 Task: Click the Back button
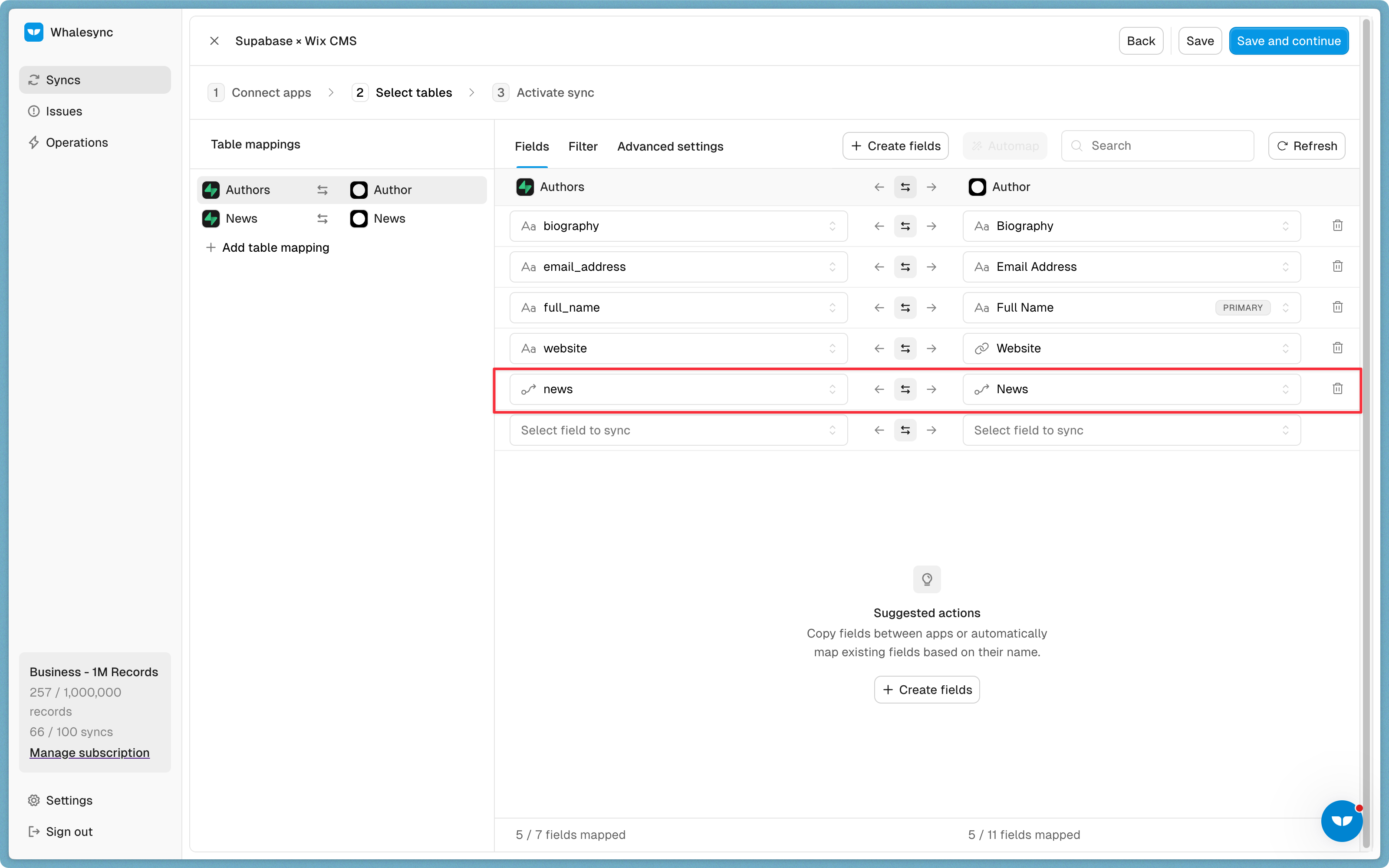(1140, 41)
